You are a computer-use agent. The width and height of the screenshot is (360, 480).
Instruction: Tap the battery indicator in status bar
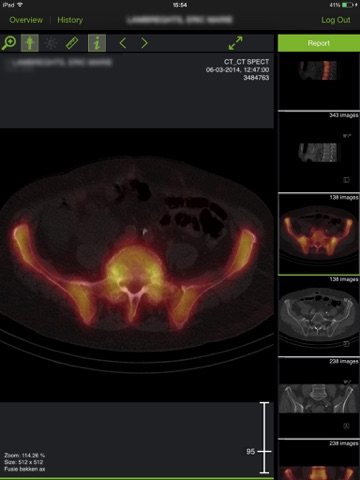(348, 5)
